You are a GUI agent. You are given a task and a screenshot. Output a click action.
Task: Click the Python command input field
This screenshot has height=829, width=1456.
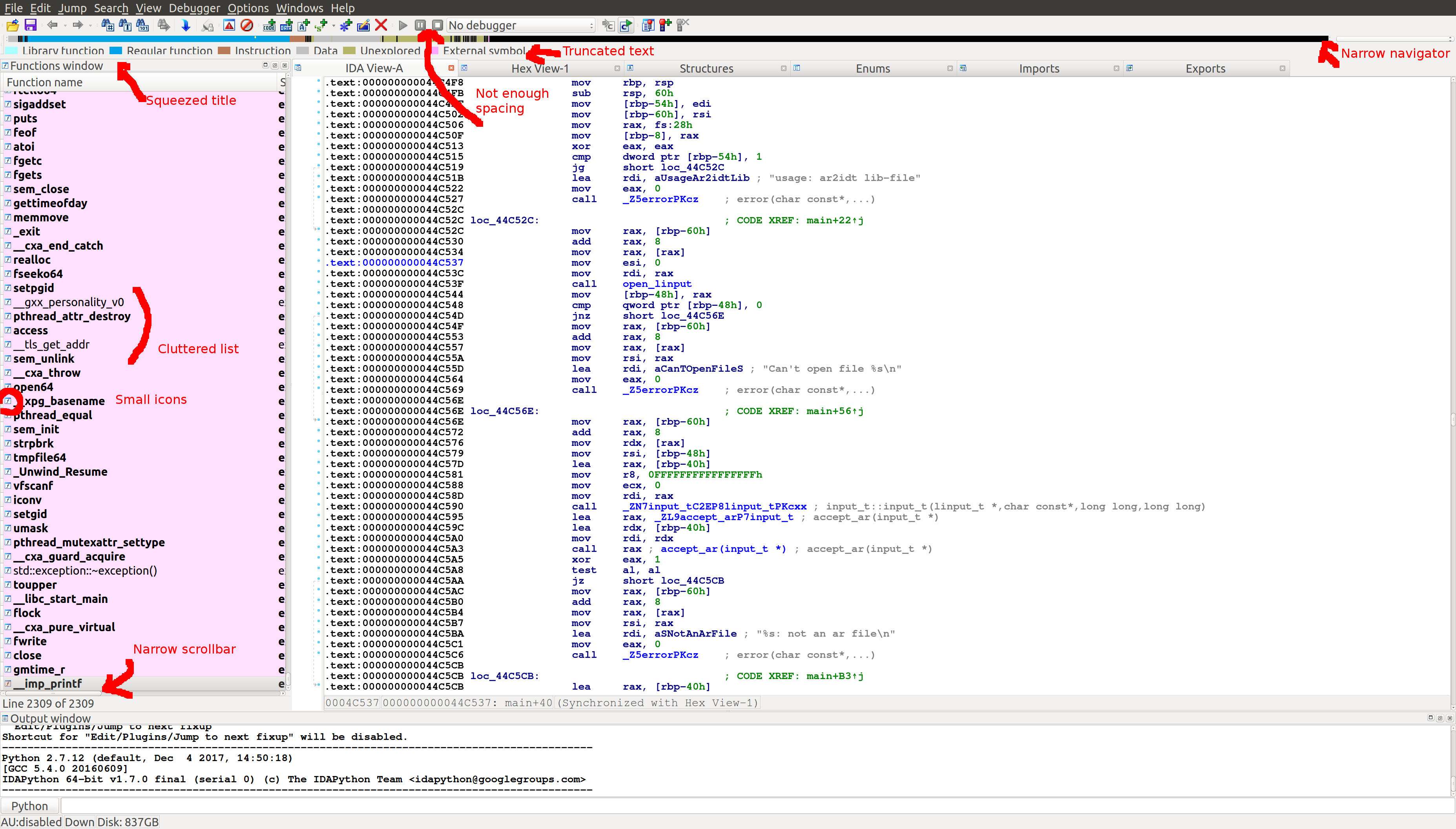[x=757, y=806]
